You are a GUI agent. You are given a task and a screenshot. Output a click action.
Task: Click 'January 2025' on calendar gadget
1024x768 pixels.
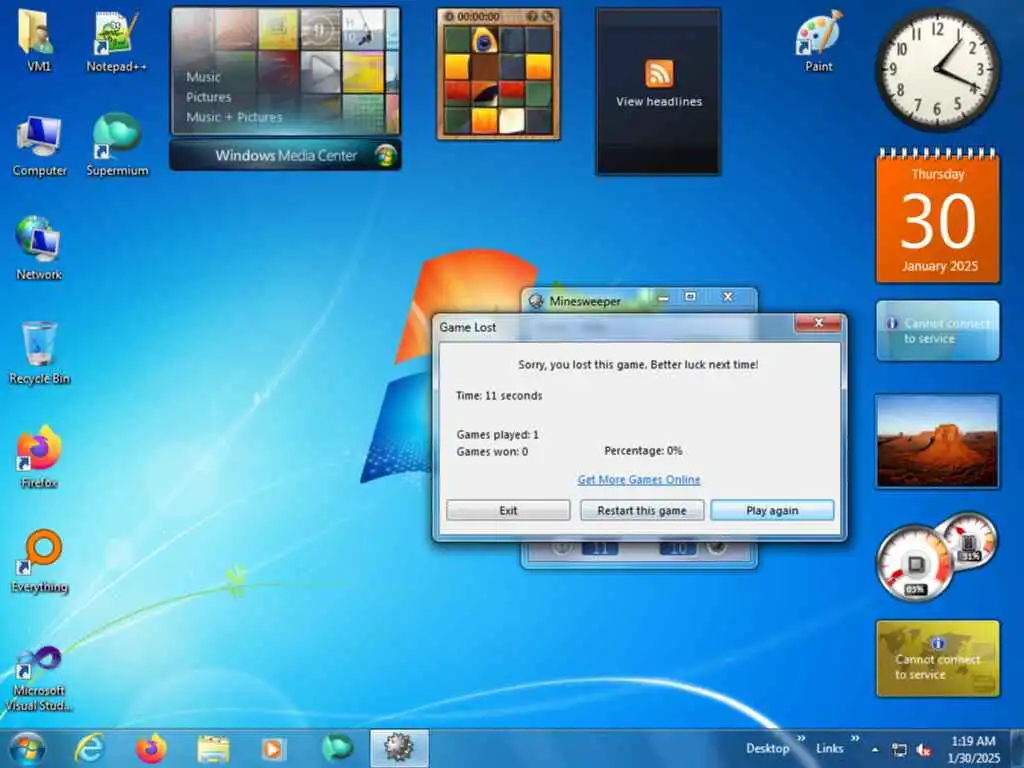coord(940,266)
